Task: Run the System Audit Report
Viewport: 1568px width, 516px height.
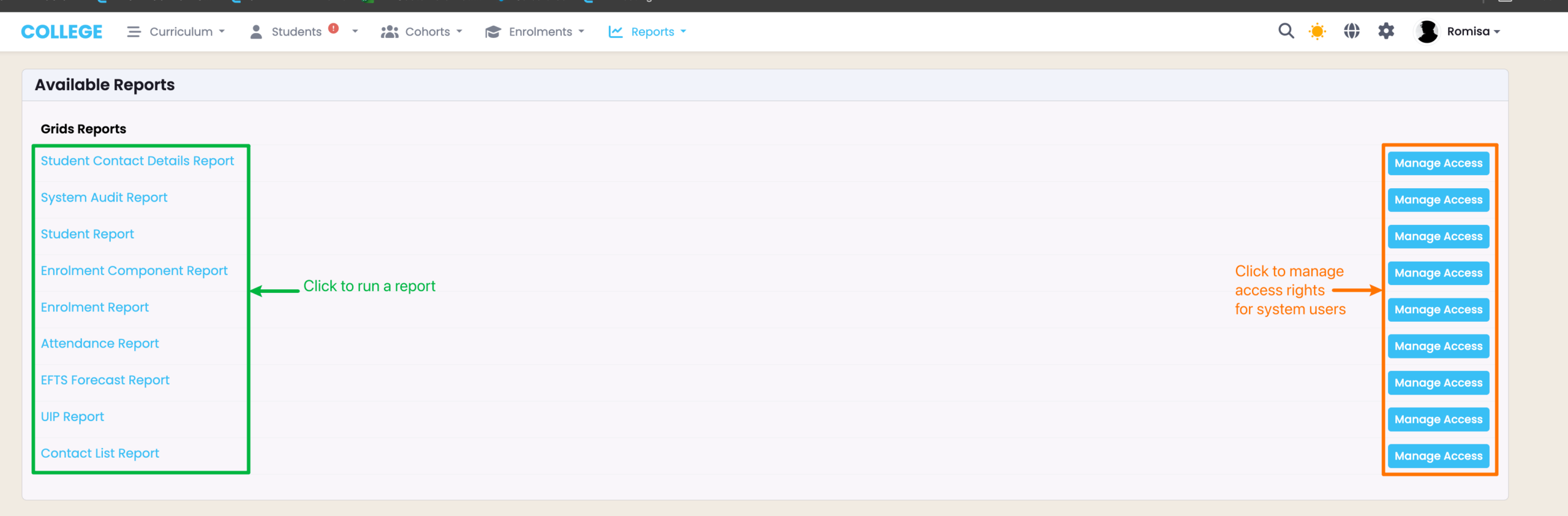Action: (104, 197)
